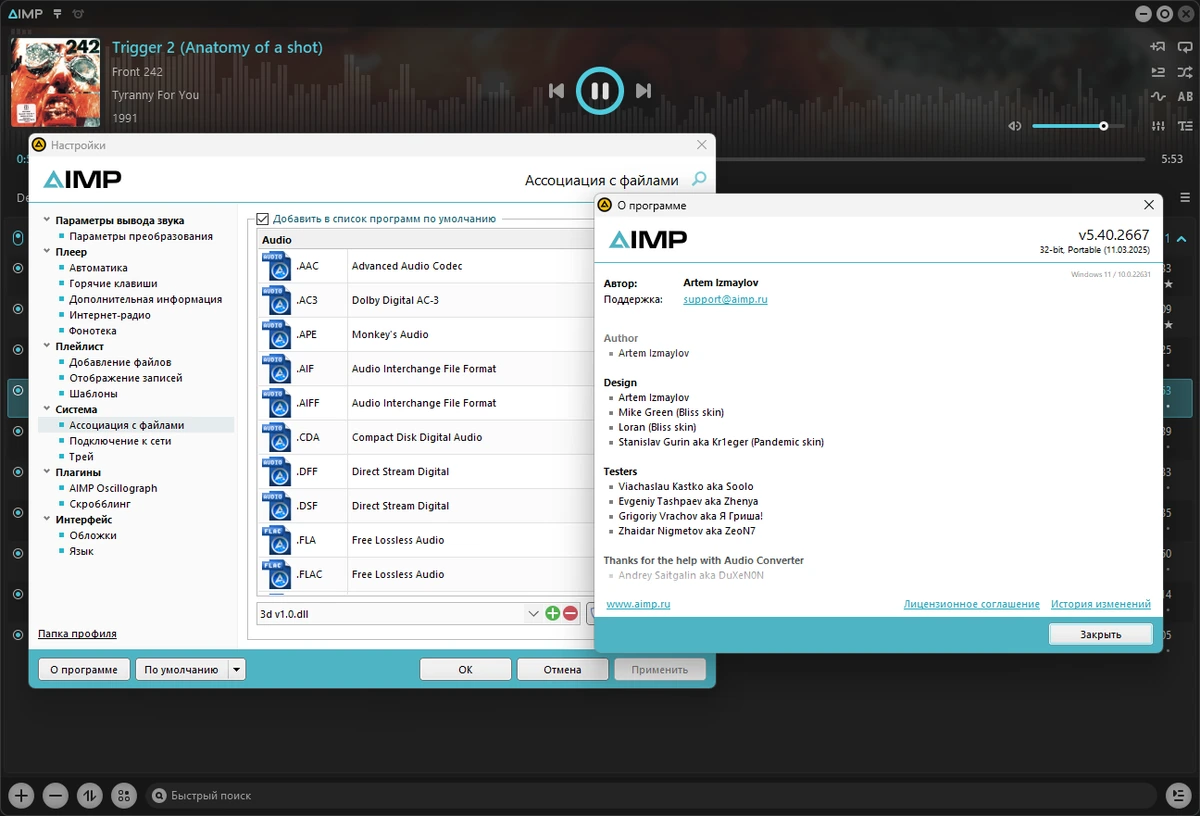
Task: Open the История изменений link
Action: coord(1100,604)
